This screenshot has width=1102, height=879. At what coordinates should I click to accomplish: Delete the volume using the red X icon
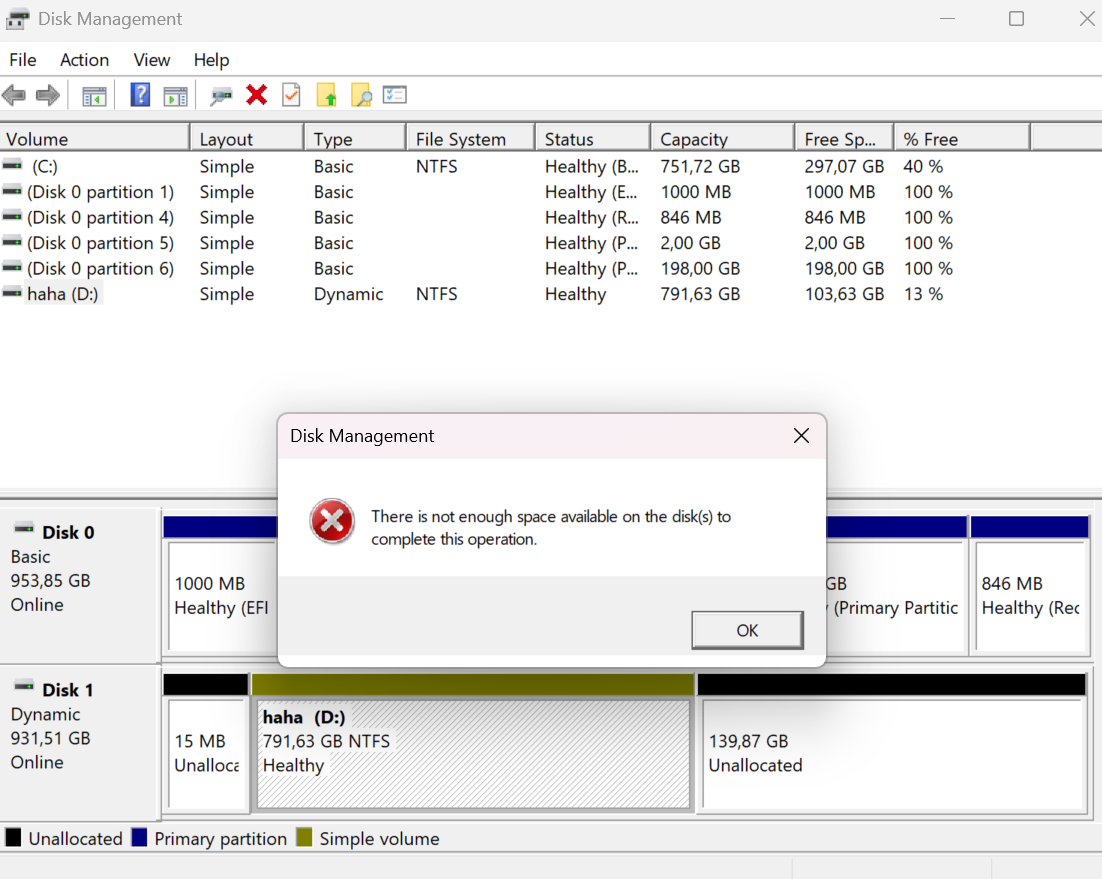click(256, 95)
